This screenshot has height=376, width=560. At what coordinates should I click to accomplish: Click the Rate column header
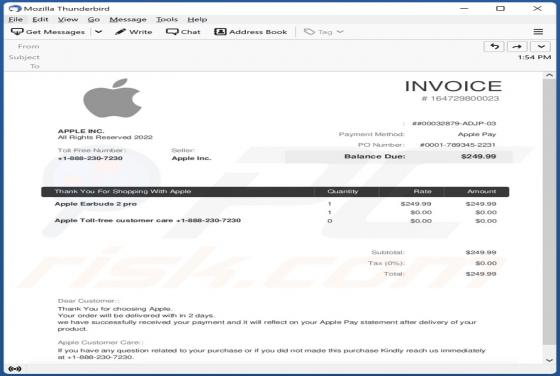click(422, 191)
